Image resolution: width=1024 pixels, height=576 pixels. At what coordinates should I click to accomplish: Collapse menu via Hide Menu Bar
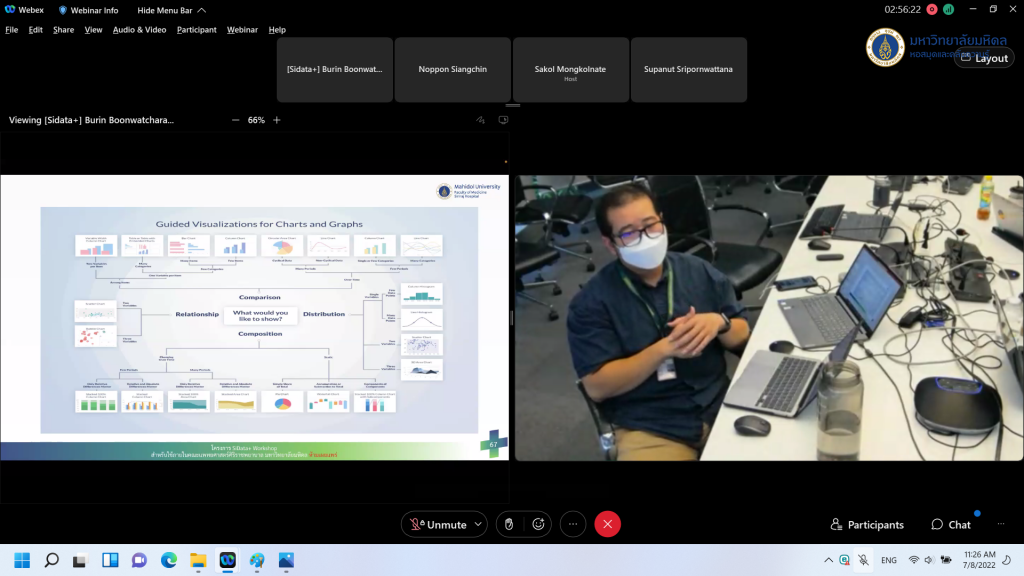pyautogui.click(x=171, y=10)
